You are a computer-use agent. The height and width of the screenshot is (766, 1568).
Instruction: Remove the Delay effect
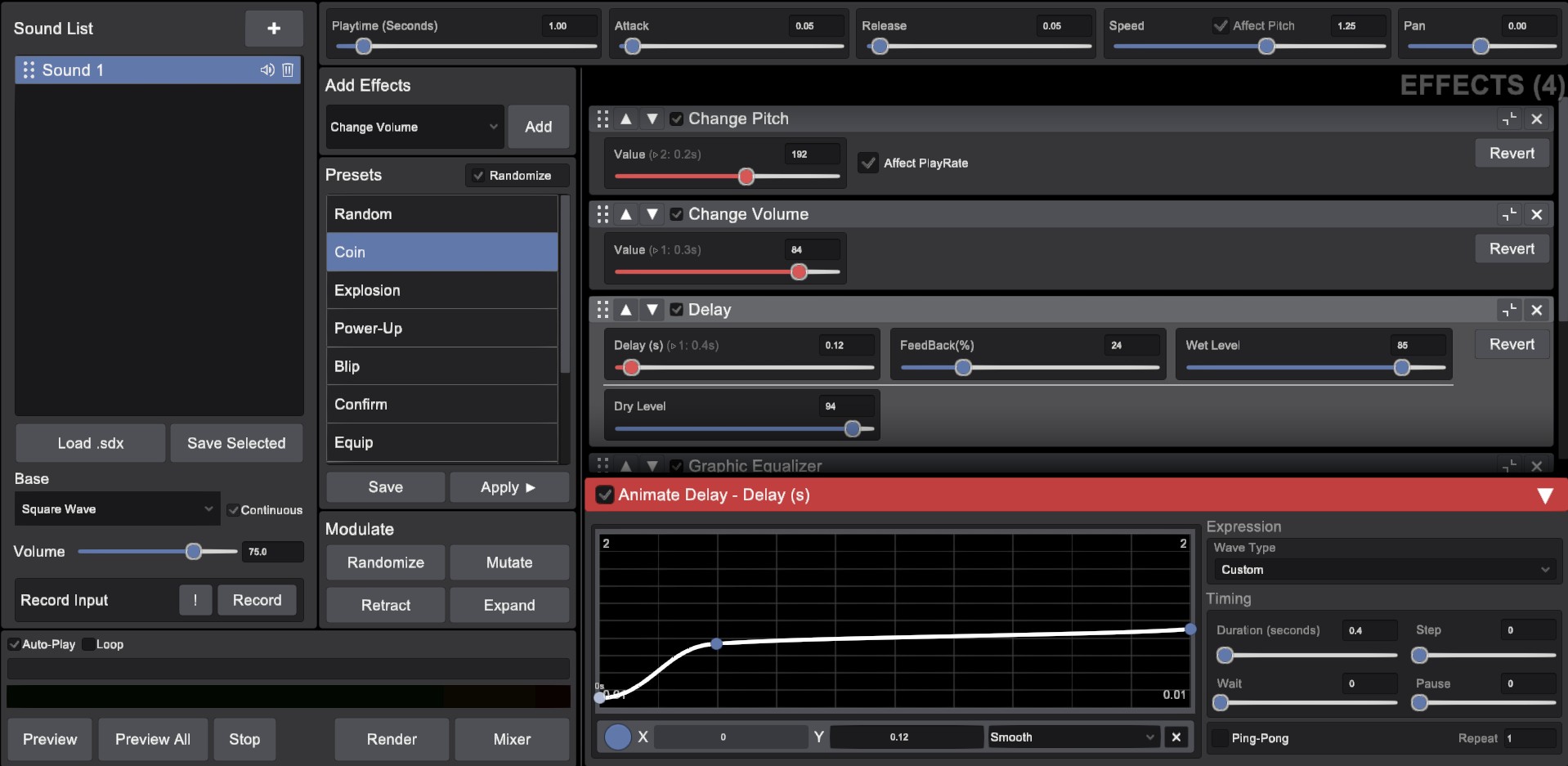point(1537,310)
